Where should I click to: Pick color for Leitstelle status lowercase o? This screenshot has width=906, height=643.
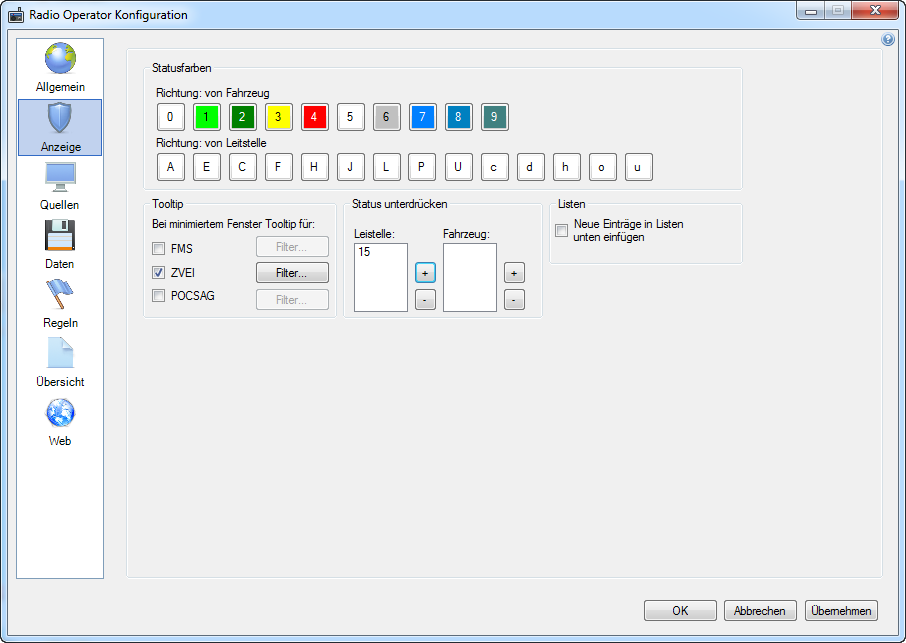pyautogui.click(x=603, y=167)
